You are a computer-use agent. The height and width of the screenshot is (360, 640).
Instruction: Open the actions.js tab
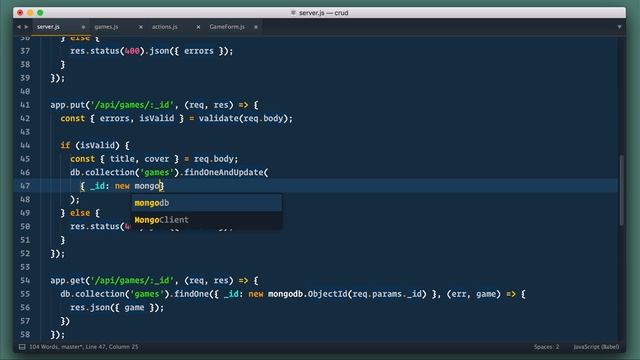164,27
